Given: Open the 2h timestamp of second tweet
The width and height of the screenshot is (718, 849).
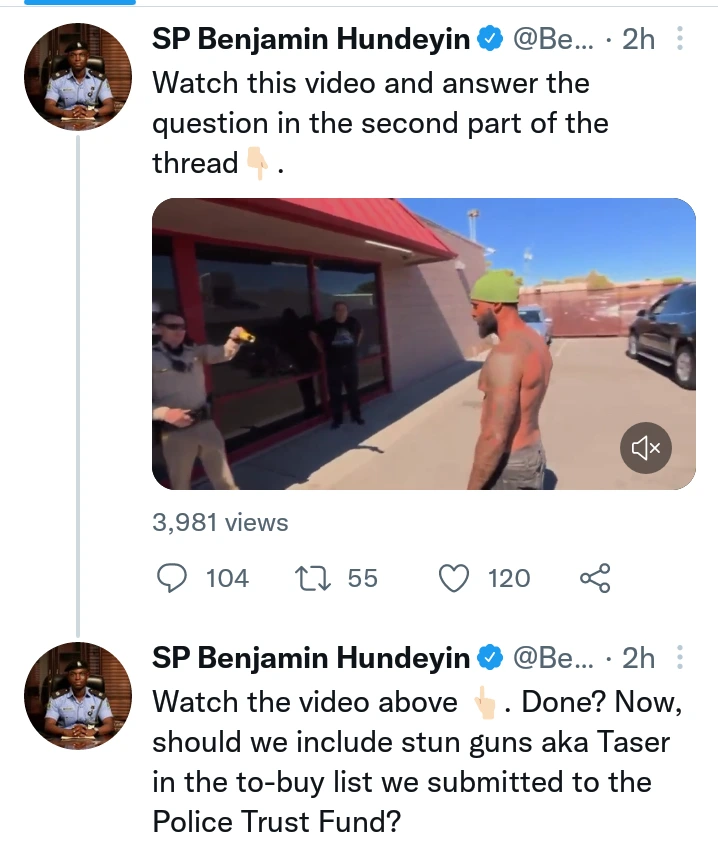Looking at the screenshot, I should click(x=638, y=657).
